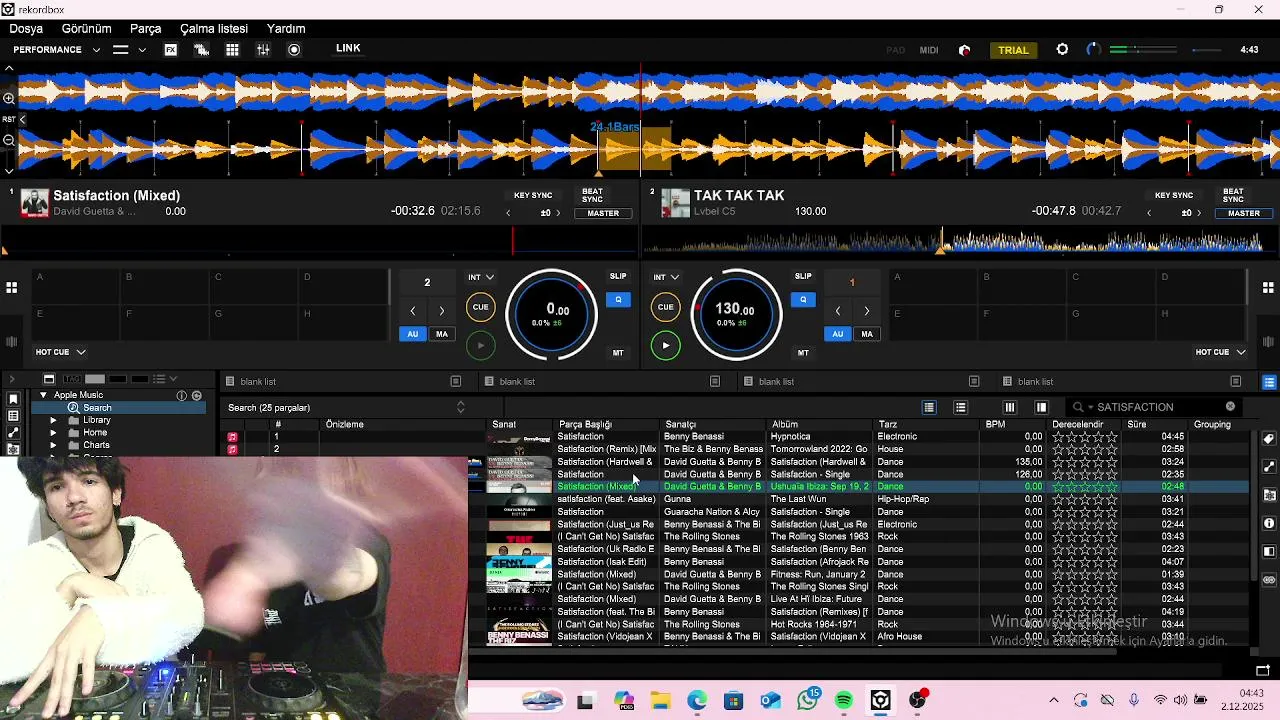The image size is (1280, 720).
Task: Open WhatsApp from the taskbar
Action: tap(808, 700)
